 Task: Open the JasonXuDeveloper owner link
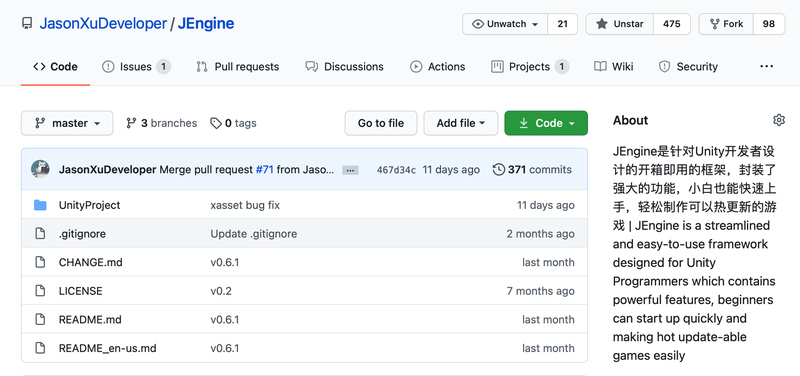pos(103,23)
